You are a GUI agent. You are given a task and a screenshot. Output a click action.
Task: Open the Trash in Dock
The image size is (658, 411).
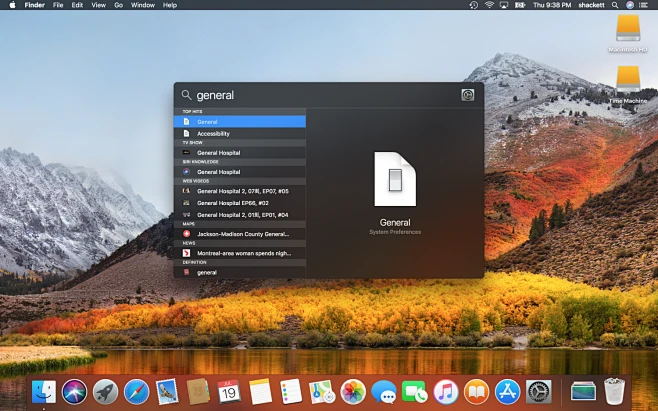click(x=614, y=392)
